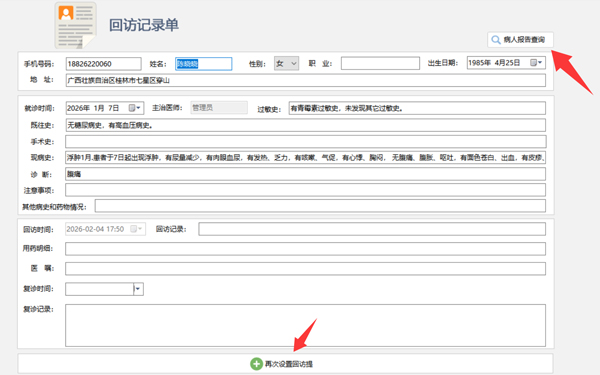600x375 pixels.
Task: Click the 复诊记录 label
Action: [38, 309]
